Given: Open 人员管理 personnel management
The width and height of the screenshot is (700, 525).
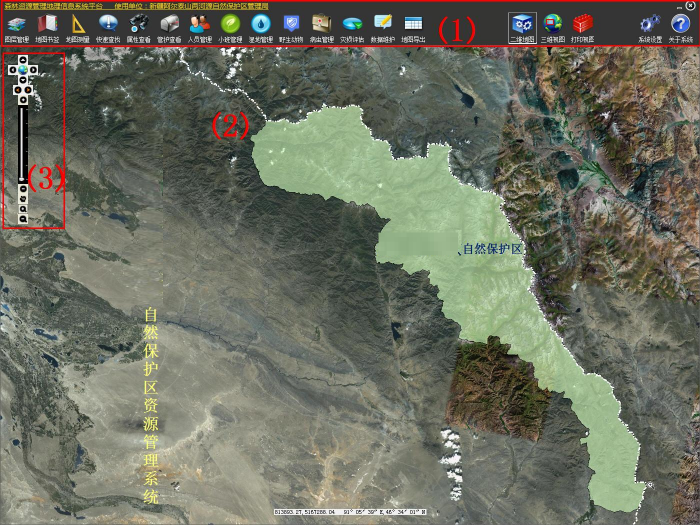Looking at the screenshot, I should tap(199, 26).
